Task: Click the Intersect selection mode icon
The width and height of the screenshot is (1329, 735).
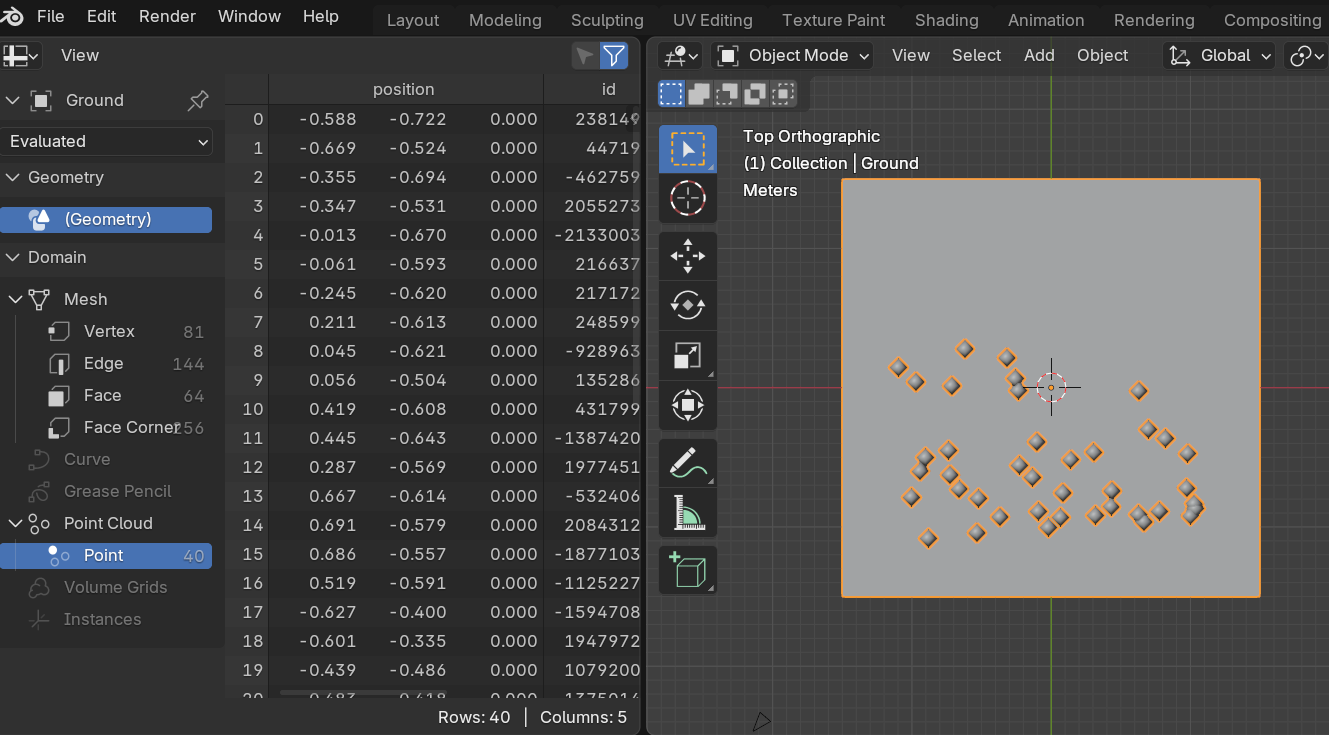Action: [x=783, y=94]
